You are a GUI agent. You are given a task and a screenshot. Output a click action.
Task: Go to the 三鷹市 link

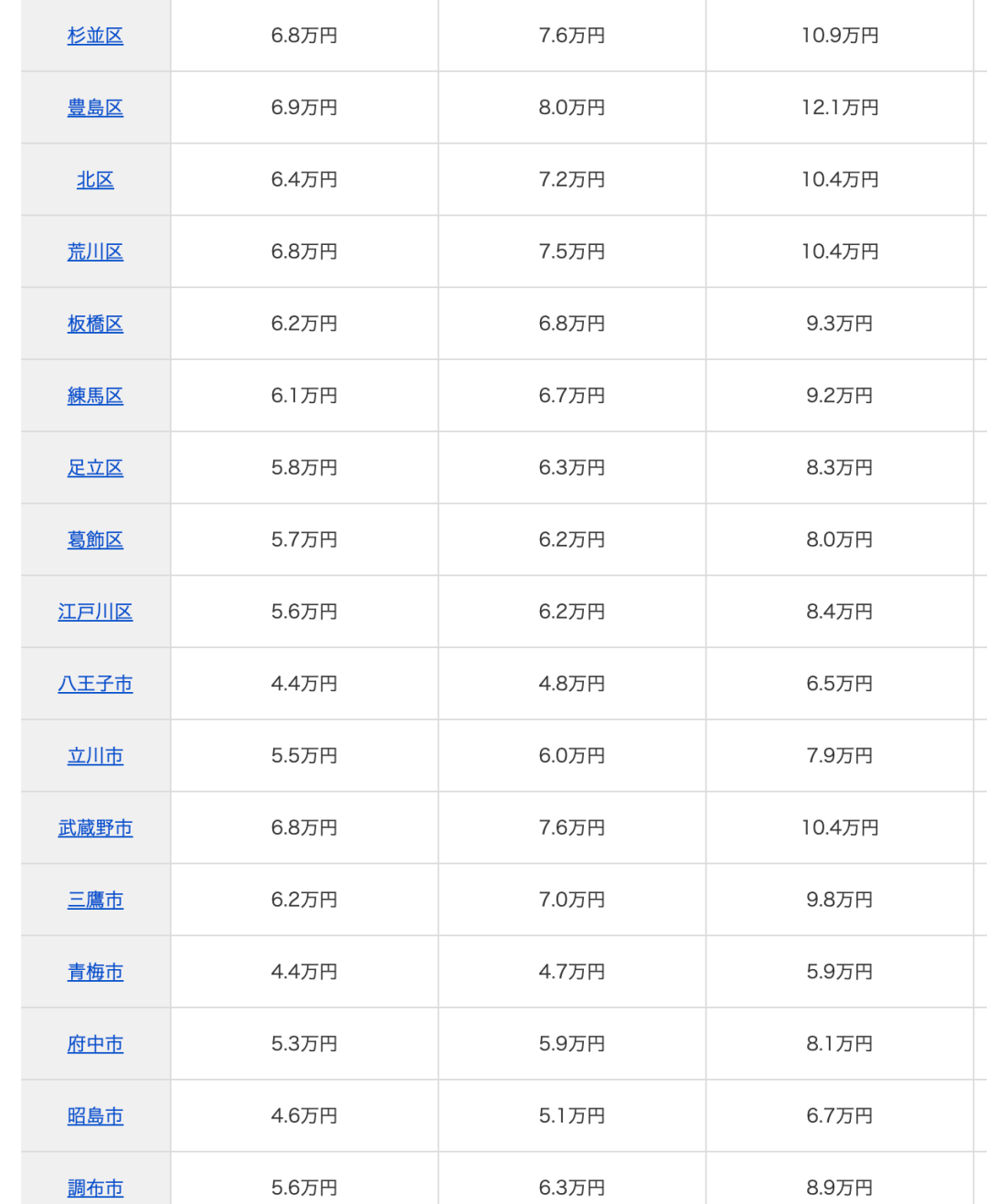coord(95,900)
